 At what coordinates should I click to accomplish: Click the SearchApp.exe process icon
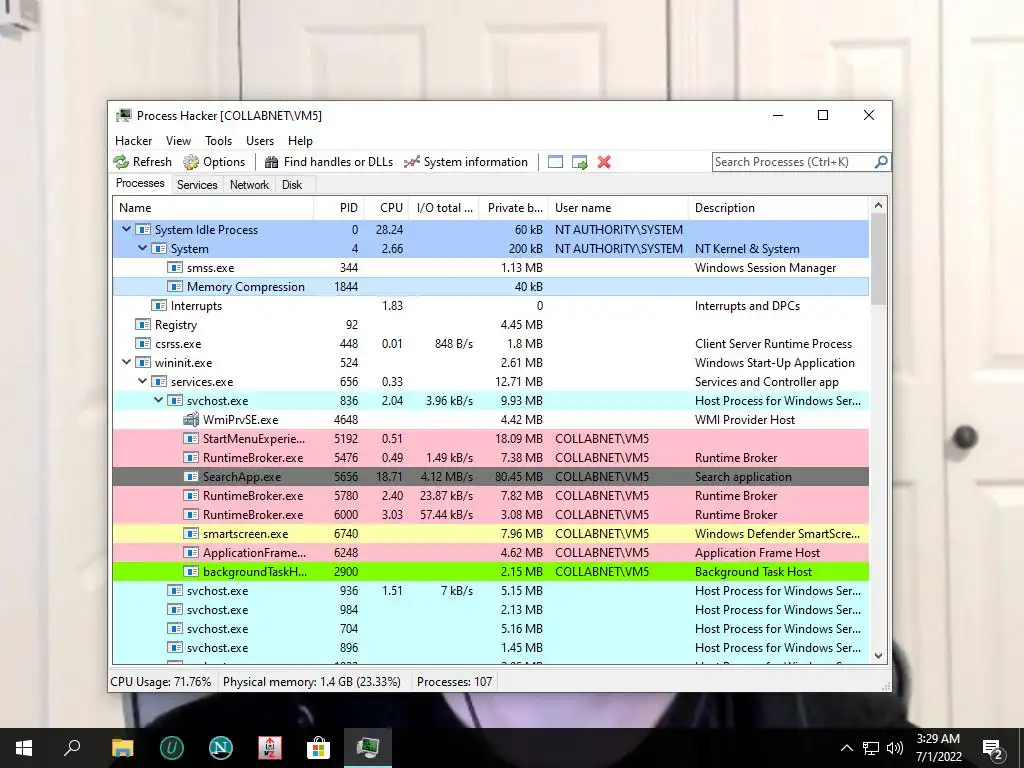(x=191, y=476)
